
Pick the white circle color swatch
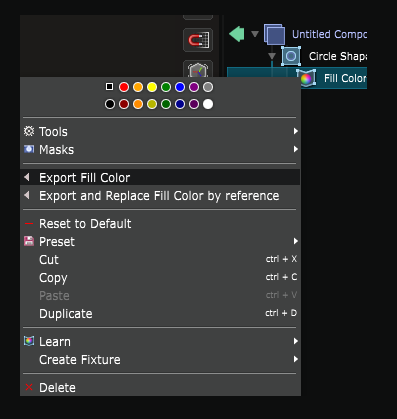208,104
